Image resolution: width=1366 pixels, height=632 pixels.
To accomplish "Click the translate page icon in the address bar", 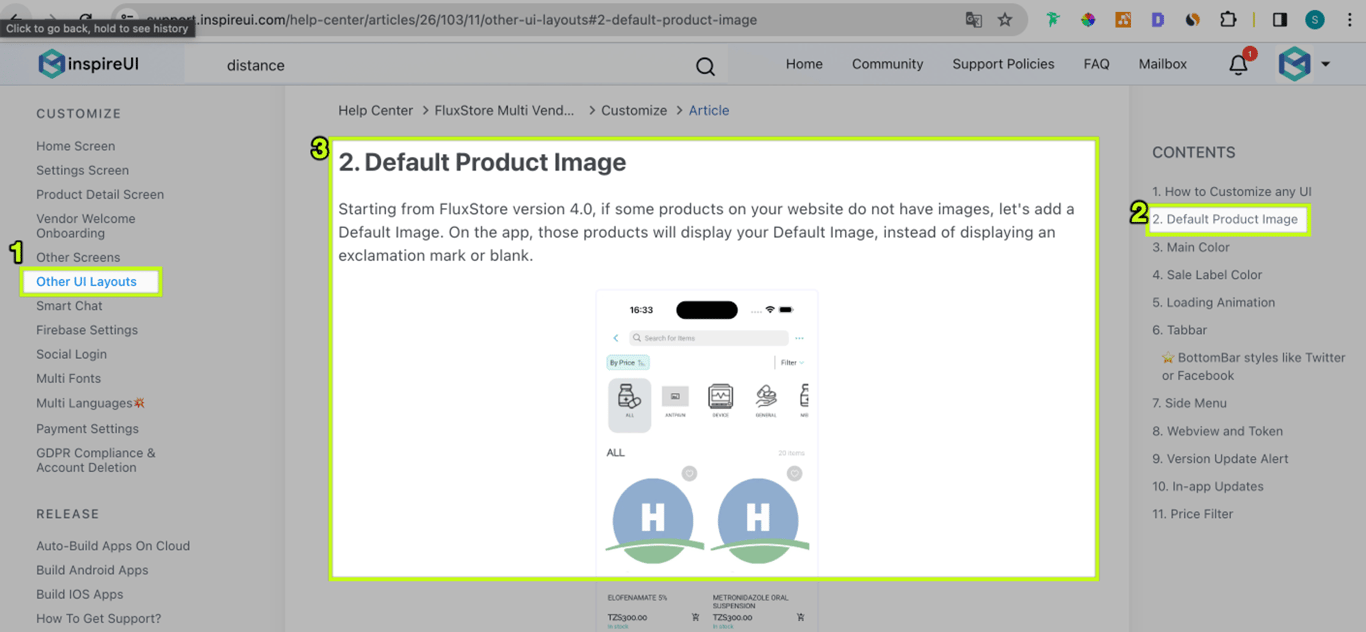I will [x=973, y=19].
